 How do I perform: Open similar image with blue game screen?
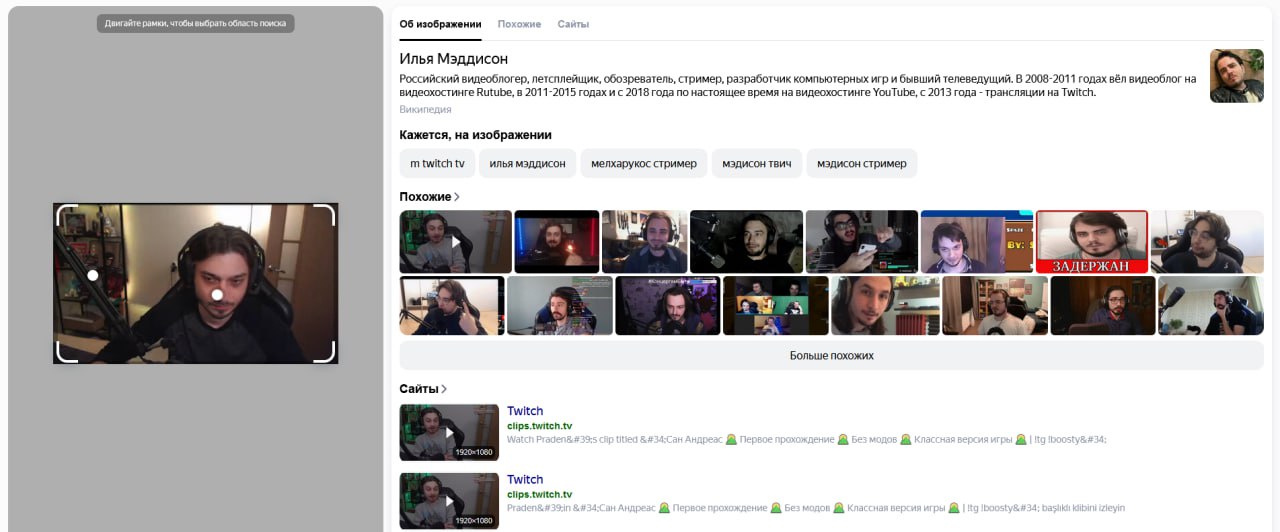tap(977, 242)
